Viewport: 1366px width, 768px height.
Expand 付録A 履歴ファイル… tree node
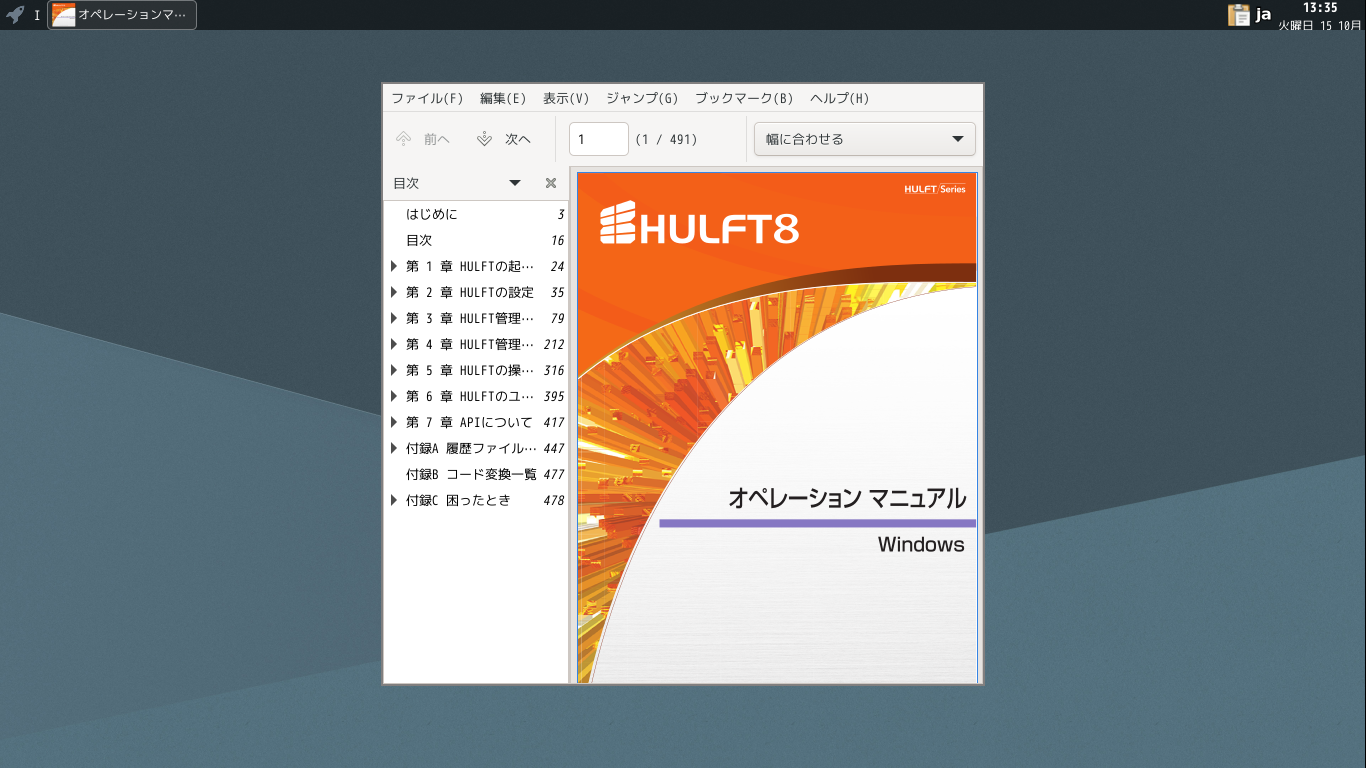pyautogui.click(x=394, y=448)
